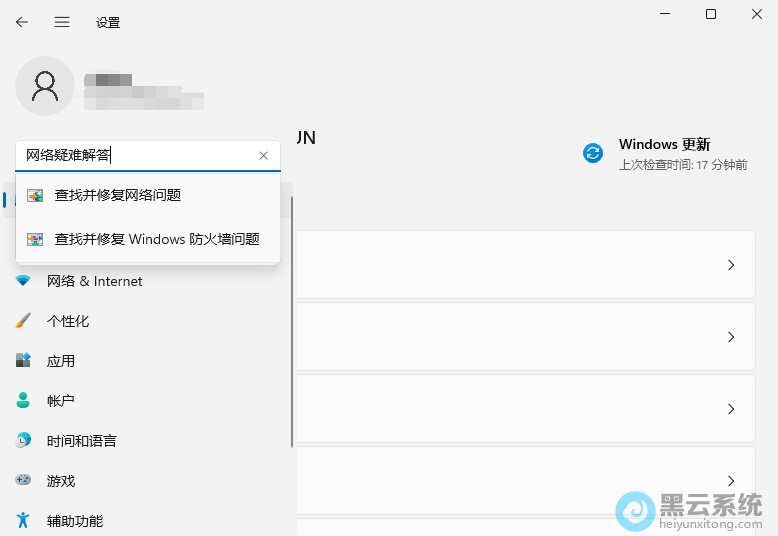Select the 查找并修复网络问题 search result
The image size is (778, 536).
point(118,196)
